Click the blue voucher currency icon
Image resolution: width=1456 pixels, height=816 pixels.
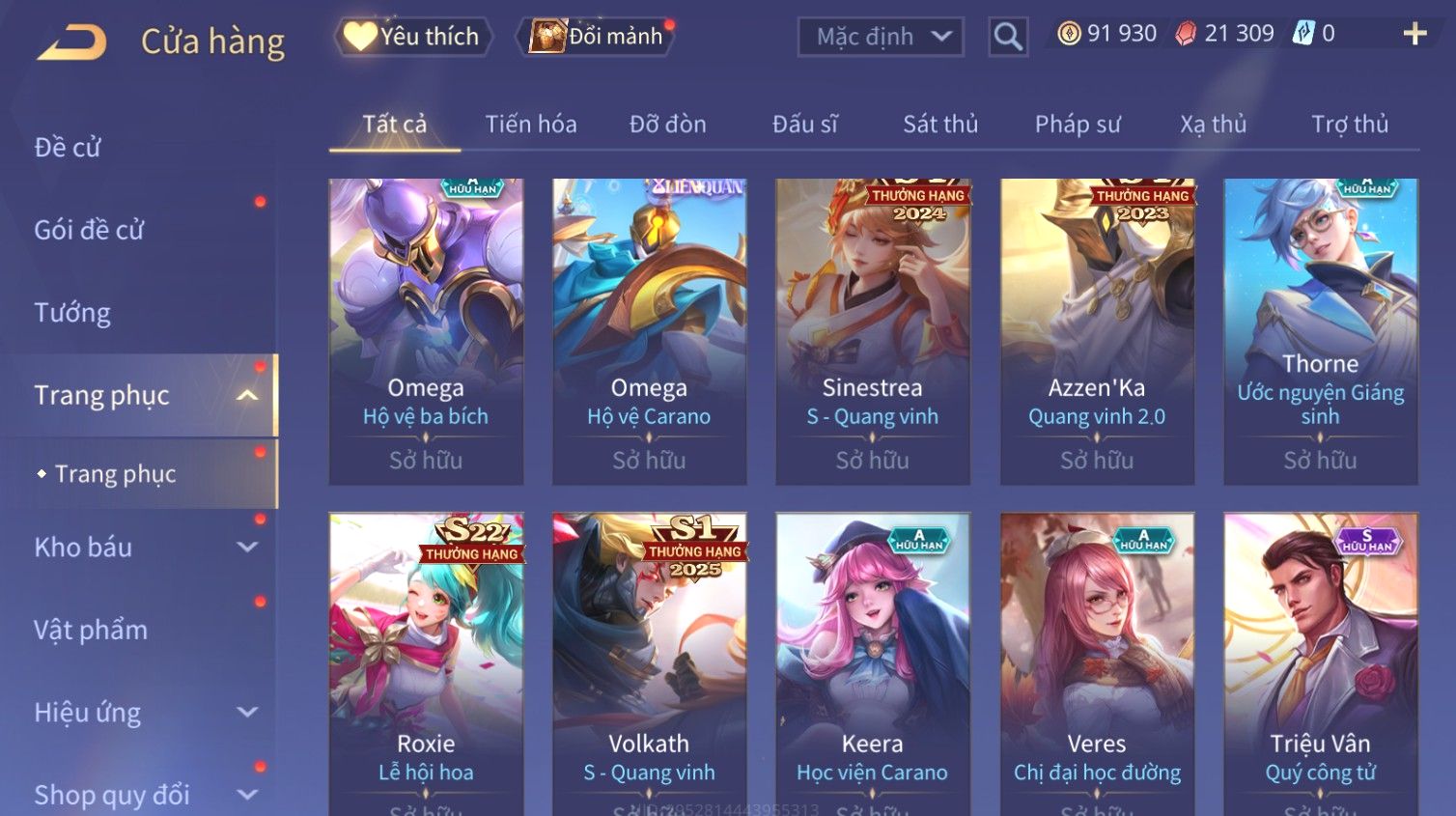pos(1303,34)
